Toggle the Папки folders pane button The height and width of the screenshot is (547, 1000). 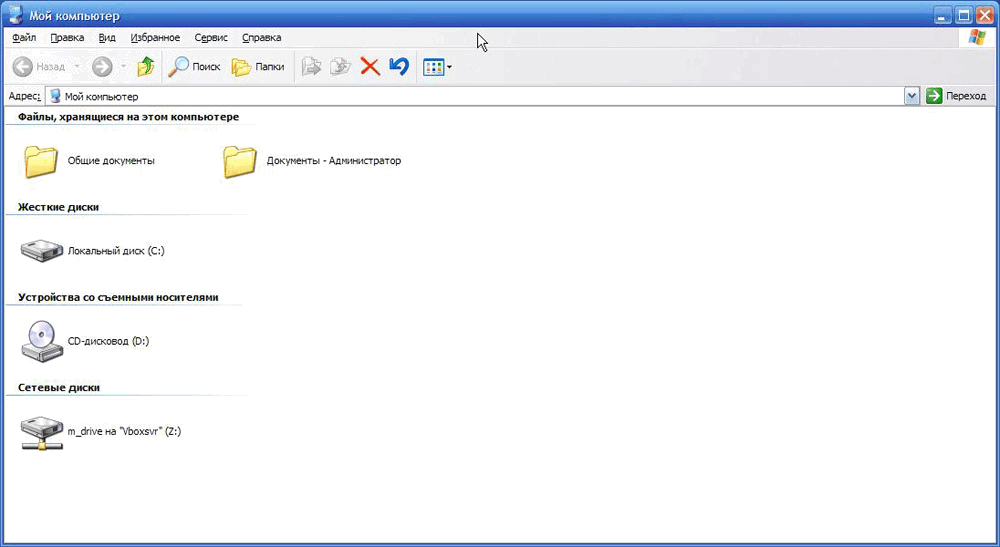click(258, 67)
